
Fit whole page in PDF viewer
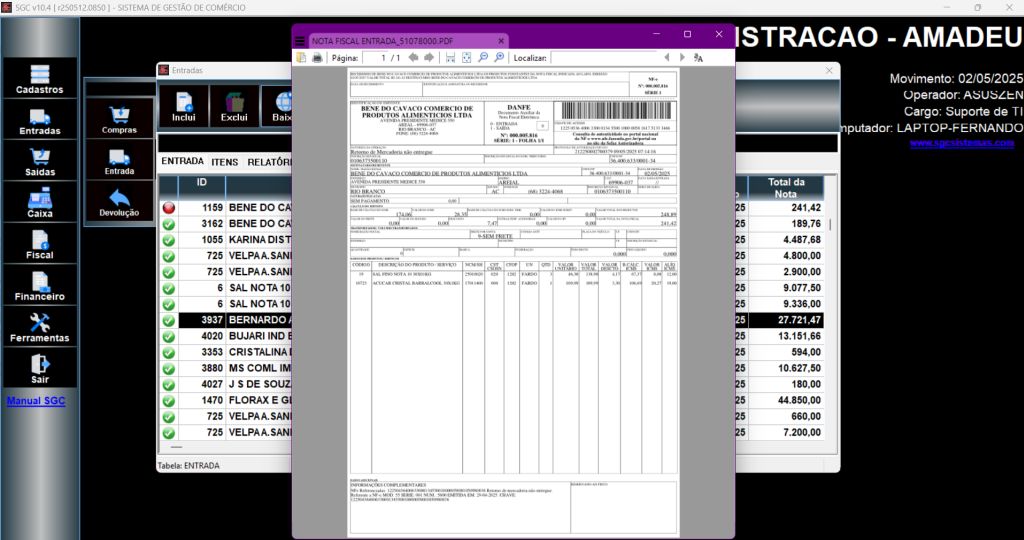point(466,58)
